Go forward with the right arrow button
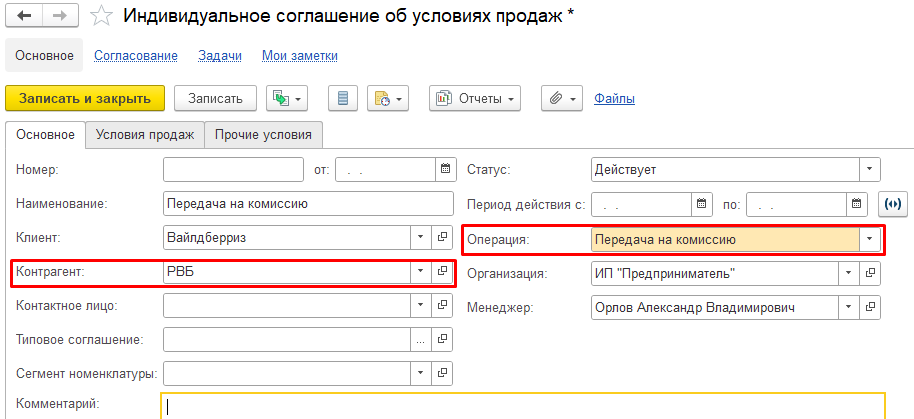Image resolution: width=914 pixels, height=419 pixels. 61,16
